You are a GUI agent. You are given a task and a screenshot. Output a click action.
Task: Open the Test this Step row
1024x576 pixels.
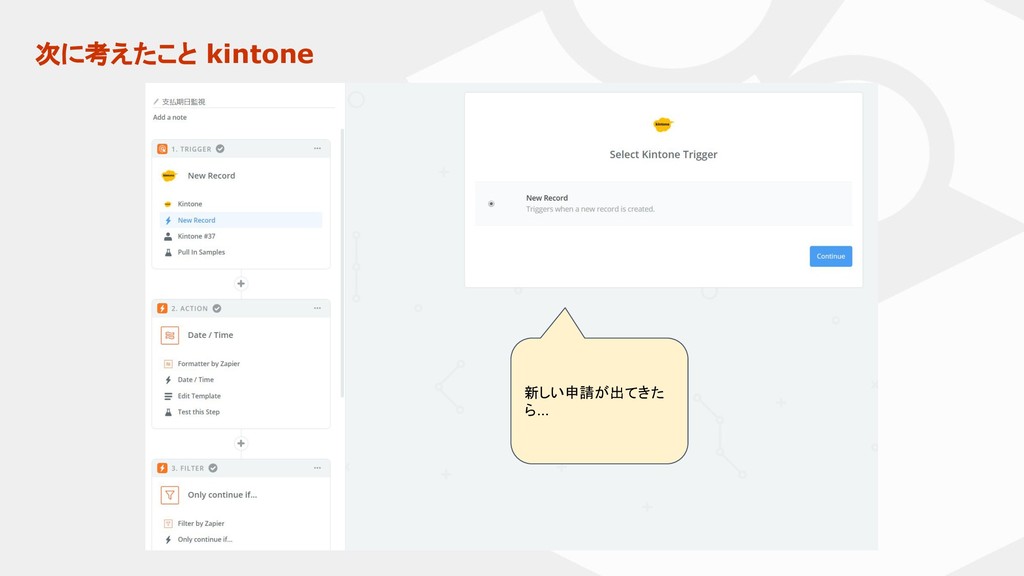click(241, 412)
